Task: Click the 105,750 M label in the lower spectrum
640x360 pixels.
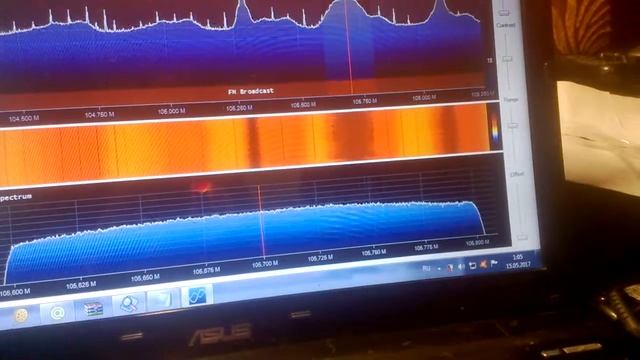Action: click(x=373, y=252)
